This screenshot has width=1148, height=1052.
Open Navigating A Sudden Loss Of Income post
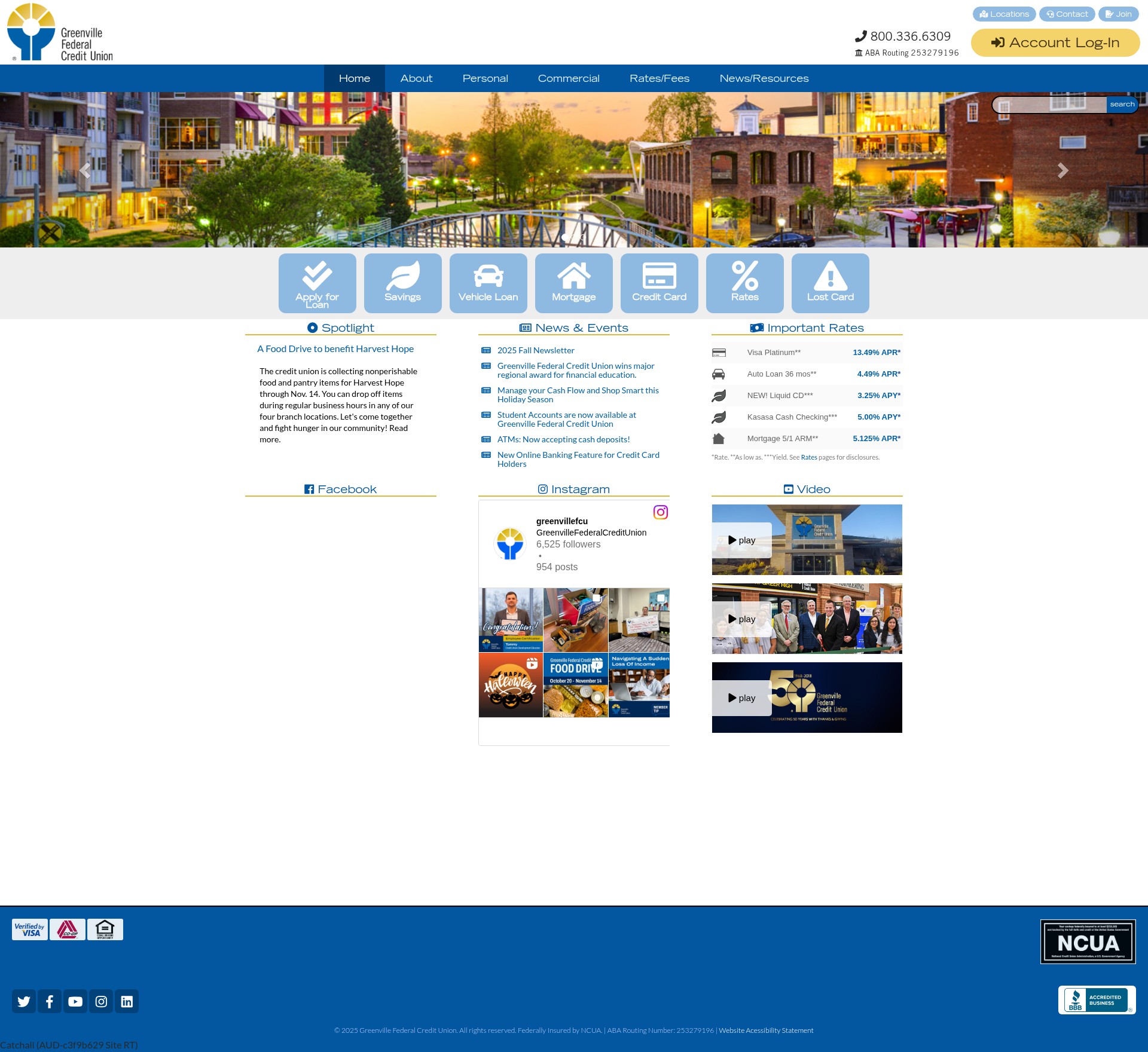[639, 685]
